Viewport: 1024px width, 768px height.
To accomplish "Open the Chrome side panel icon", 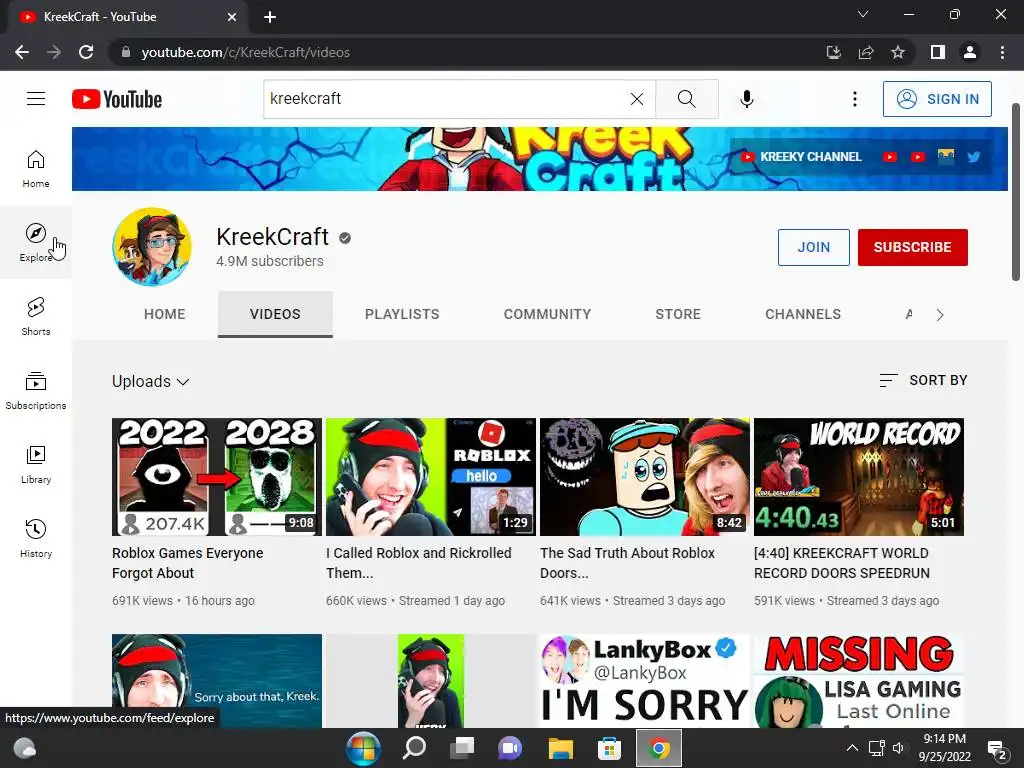I will [x=938, y=52].
